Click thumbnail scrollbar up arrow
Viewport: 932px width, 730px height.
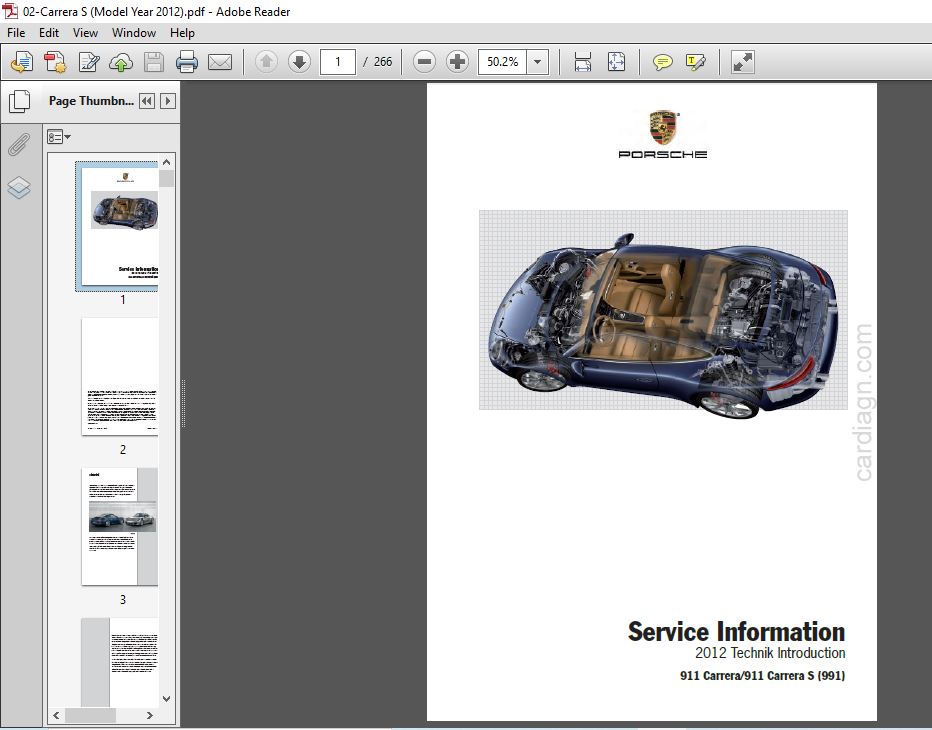click(x=166, y=162)
